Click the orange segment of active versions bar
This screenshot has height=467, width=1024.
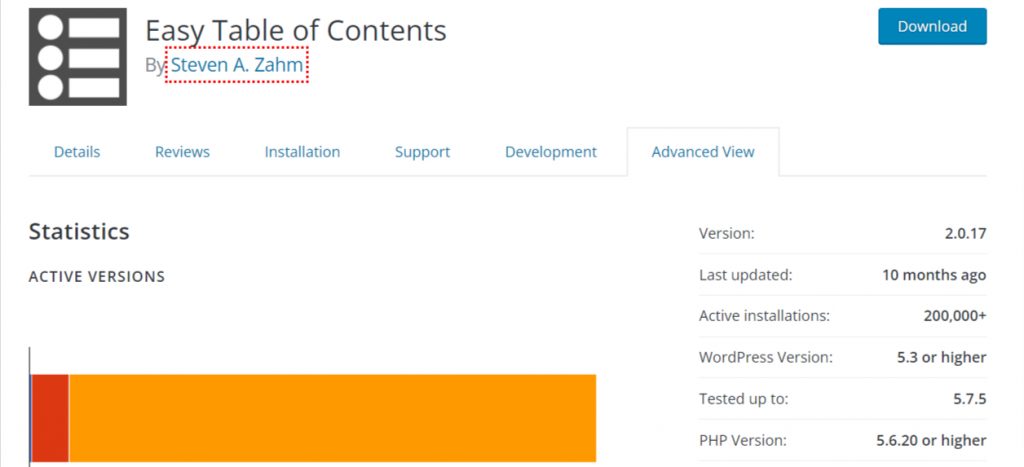332,418
